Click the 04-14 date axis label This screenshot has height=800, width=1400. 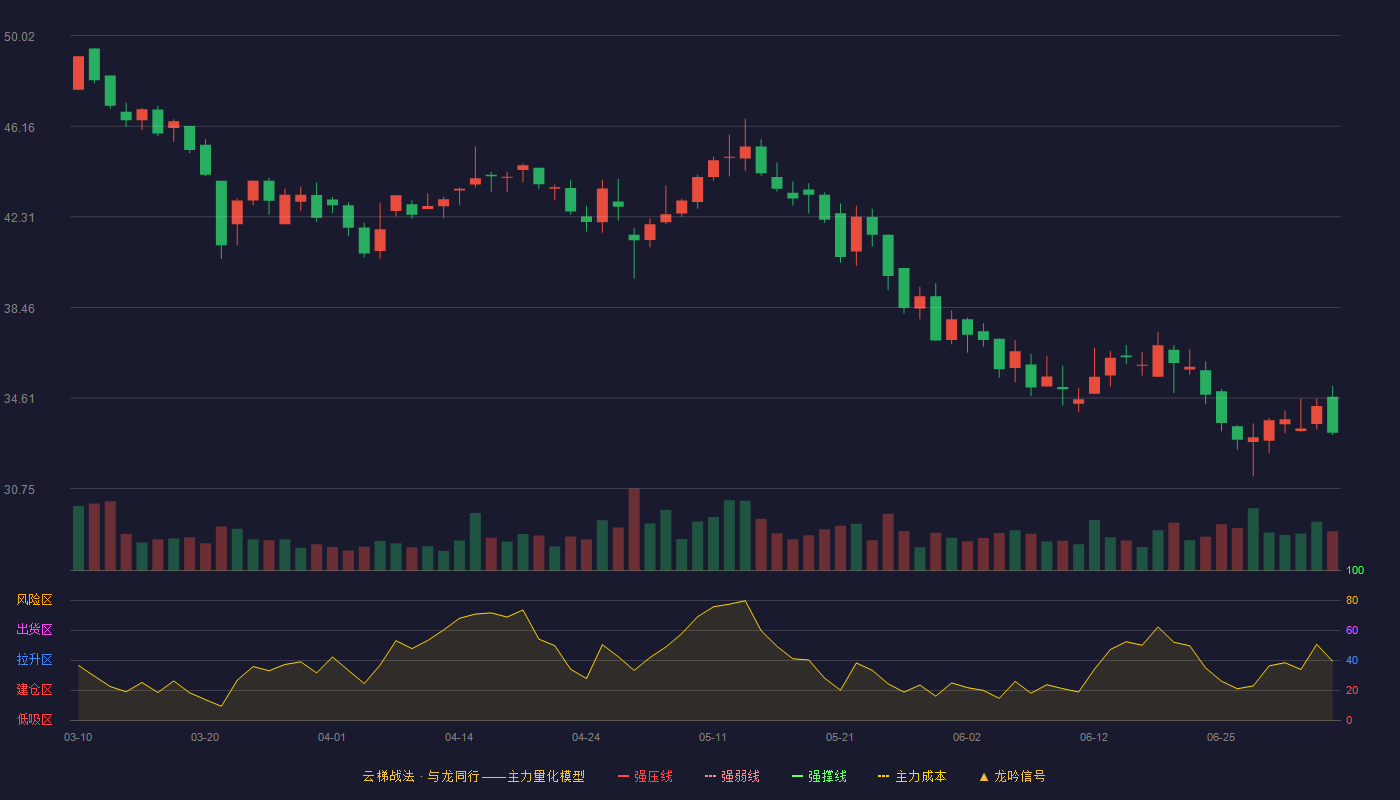(x=459, y=737)
